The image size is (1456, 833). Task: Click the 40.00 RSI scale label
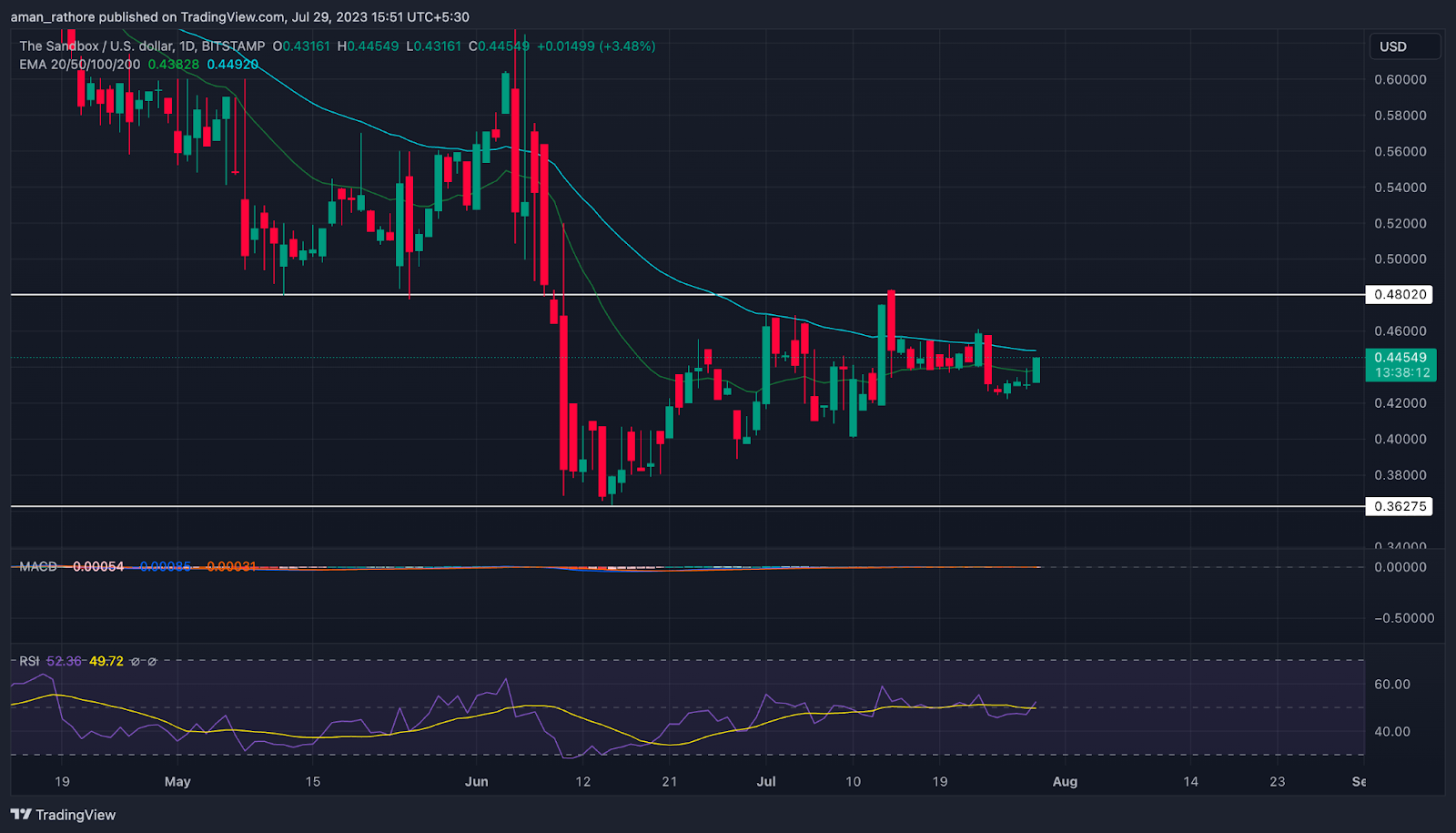coord(1391,732)
